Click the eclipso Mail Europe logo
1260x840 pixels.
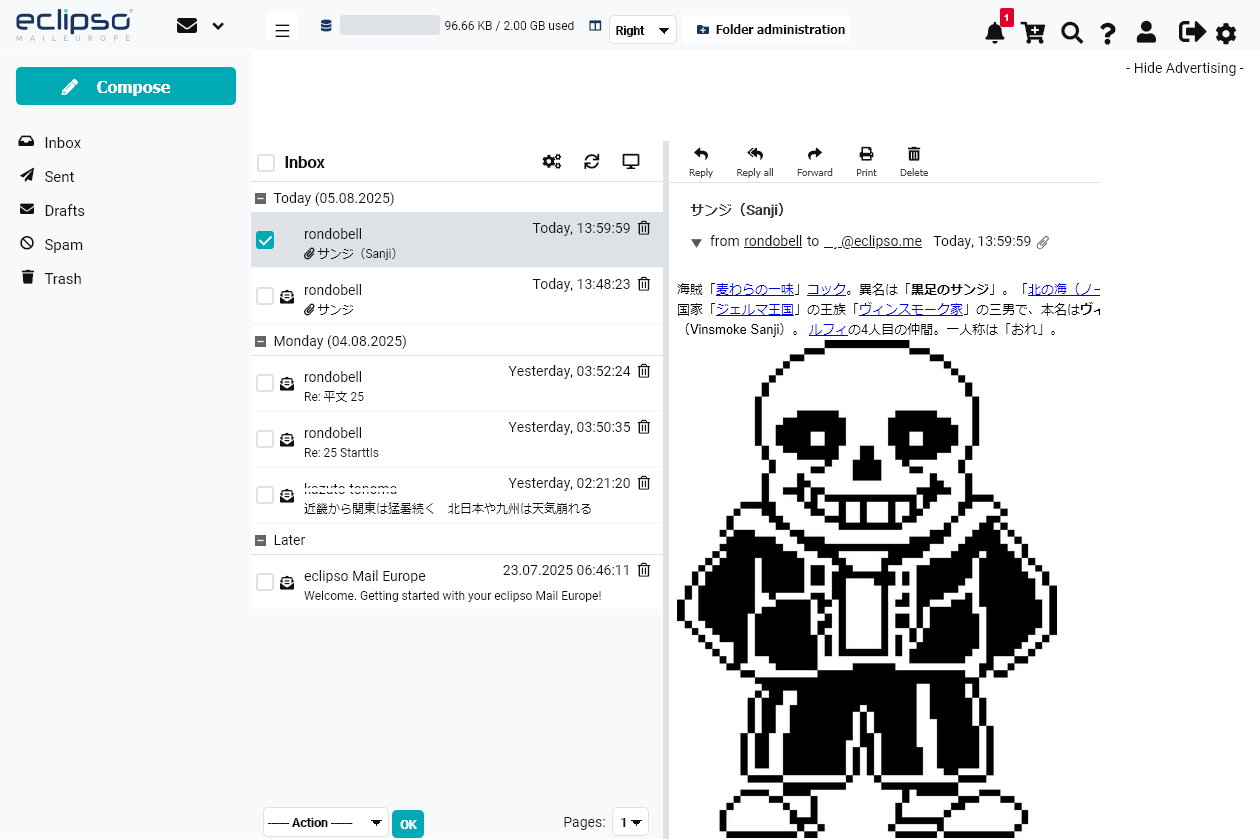pos(74,25)
